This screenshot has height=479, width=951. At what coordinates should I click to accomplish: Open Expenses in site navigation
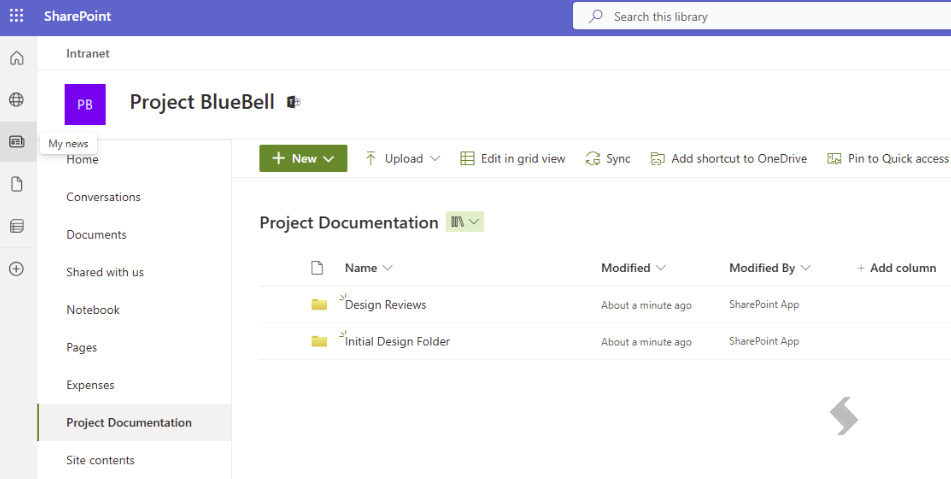(90, 385)
